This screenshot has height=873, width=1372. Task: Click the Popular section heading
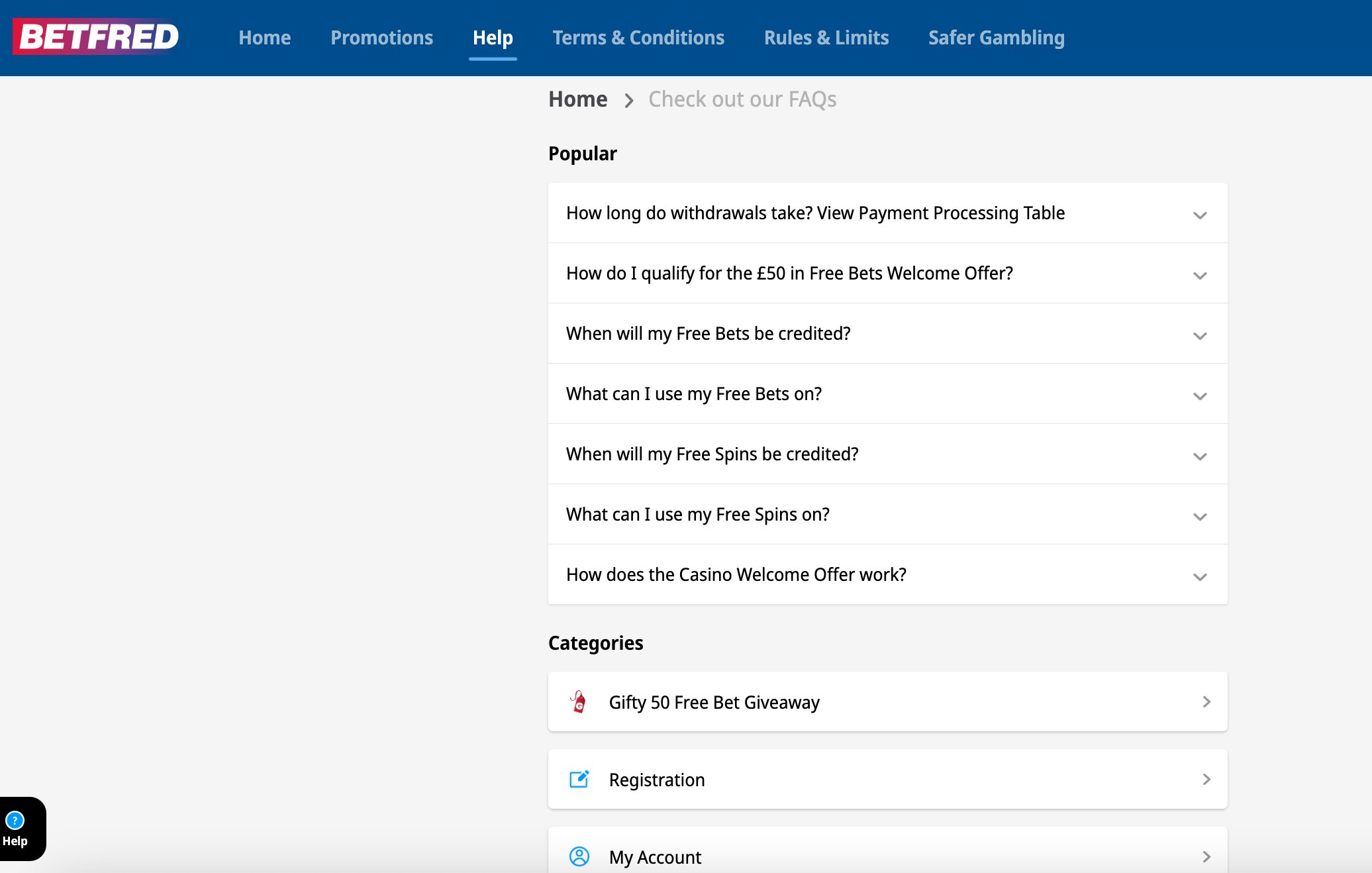click(x=583, y=154)
